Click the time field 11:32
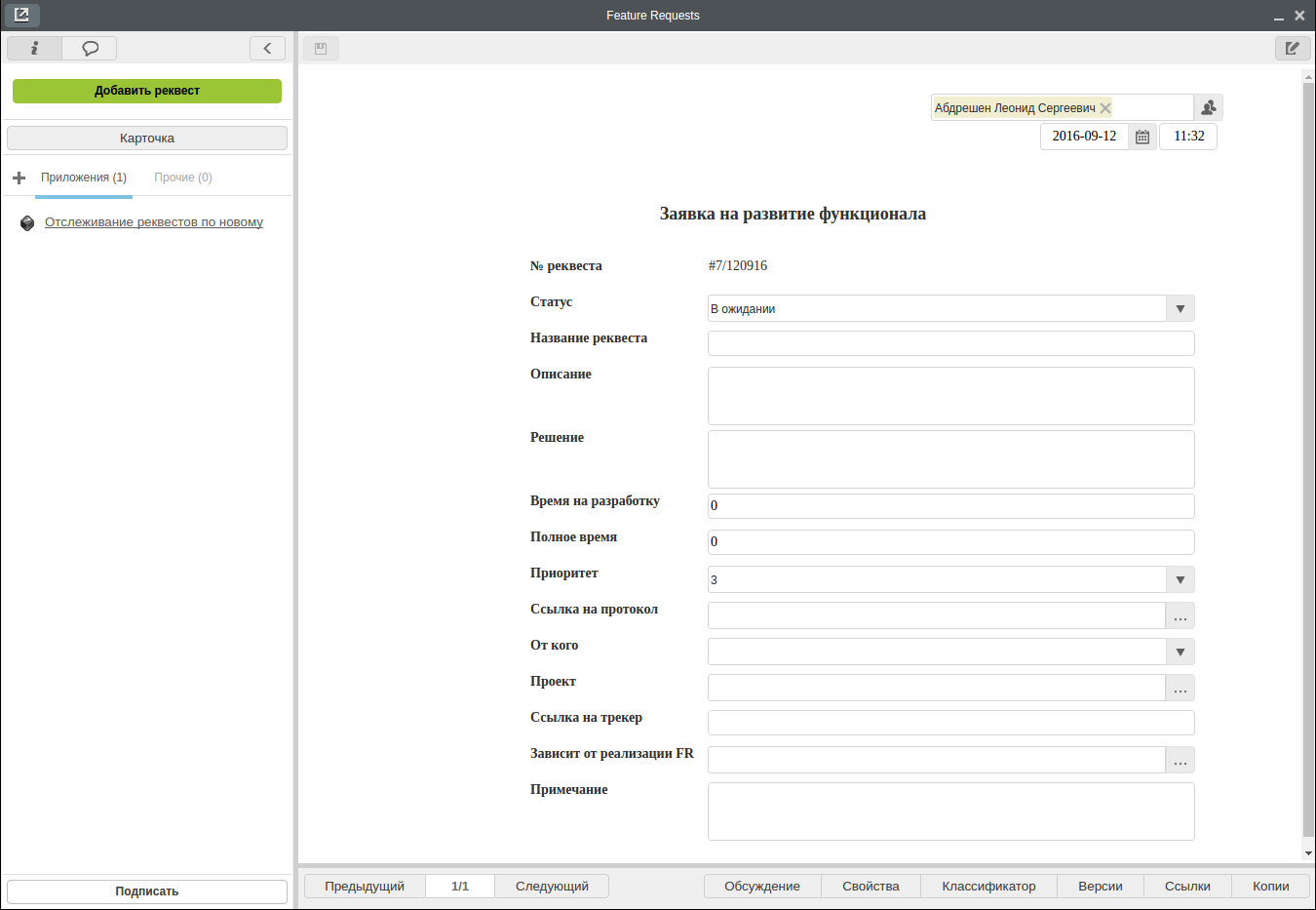The height and width of the screenshot is (910, 1316). click(x=1188, y=137)
